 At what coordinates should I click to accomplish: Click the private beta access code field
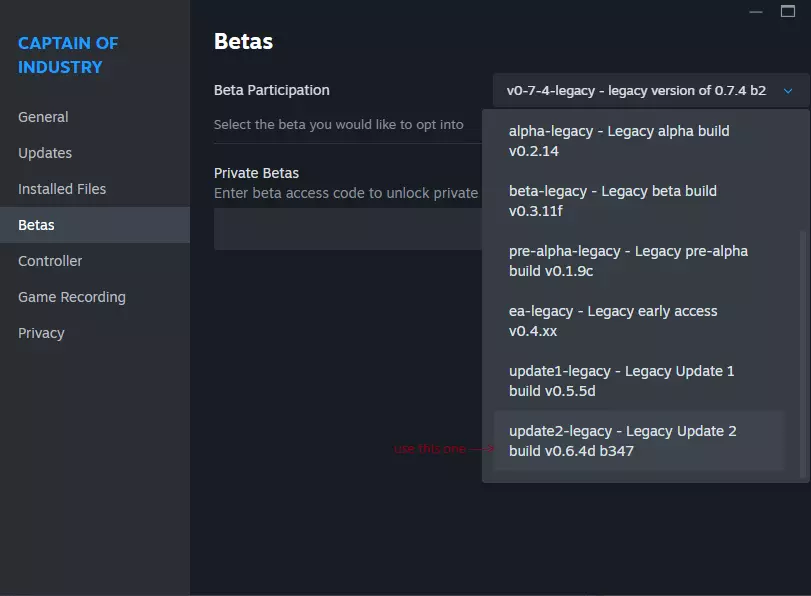point(347,229)
